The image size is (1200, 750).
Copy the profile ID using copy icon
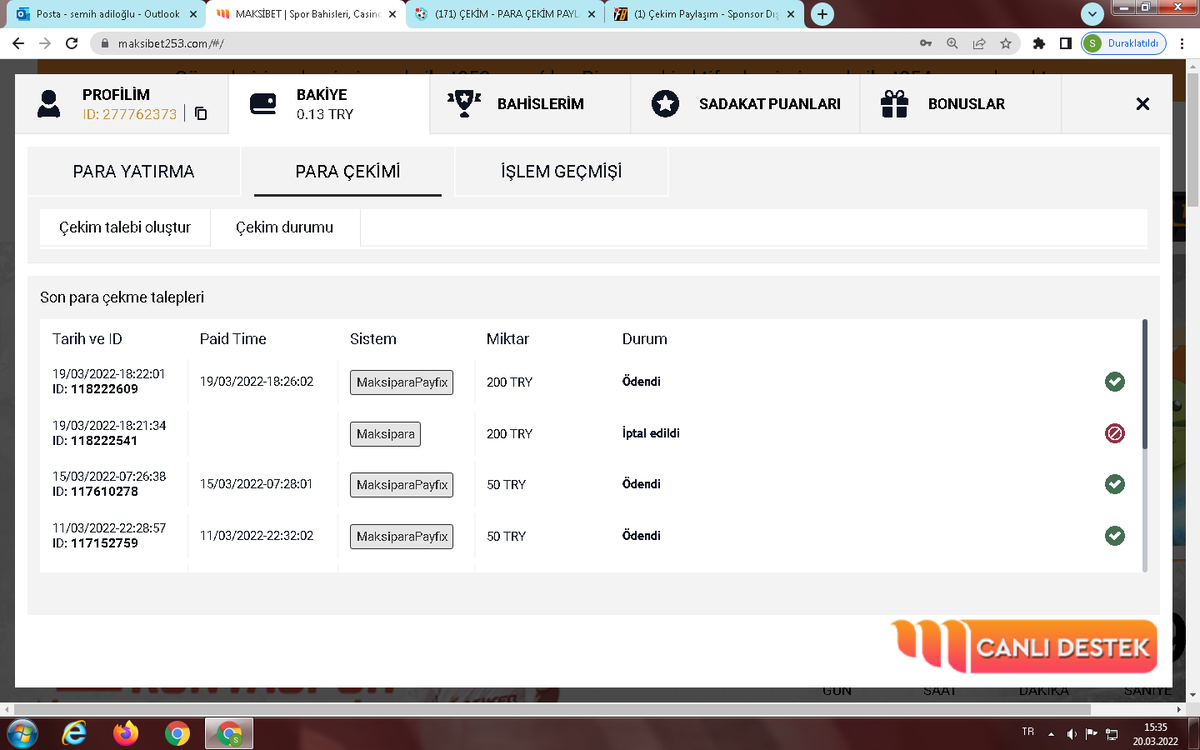[x=201, y=114]
